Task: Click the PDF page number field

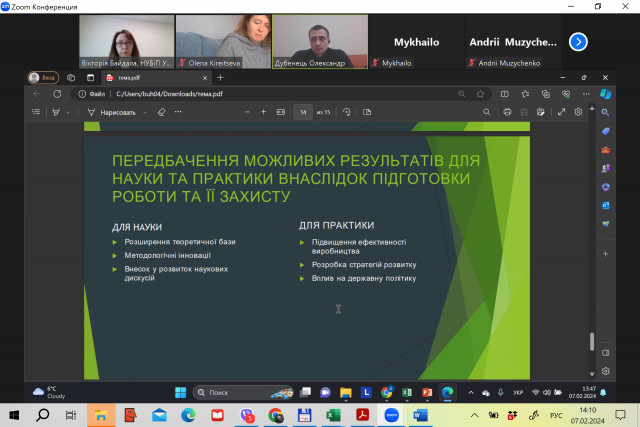Action: (x=302, y=112)
